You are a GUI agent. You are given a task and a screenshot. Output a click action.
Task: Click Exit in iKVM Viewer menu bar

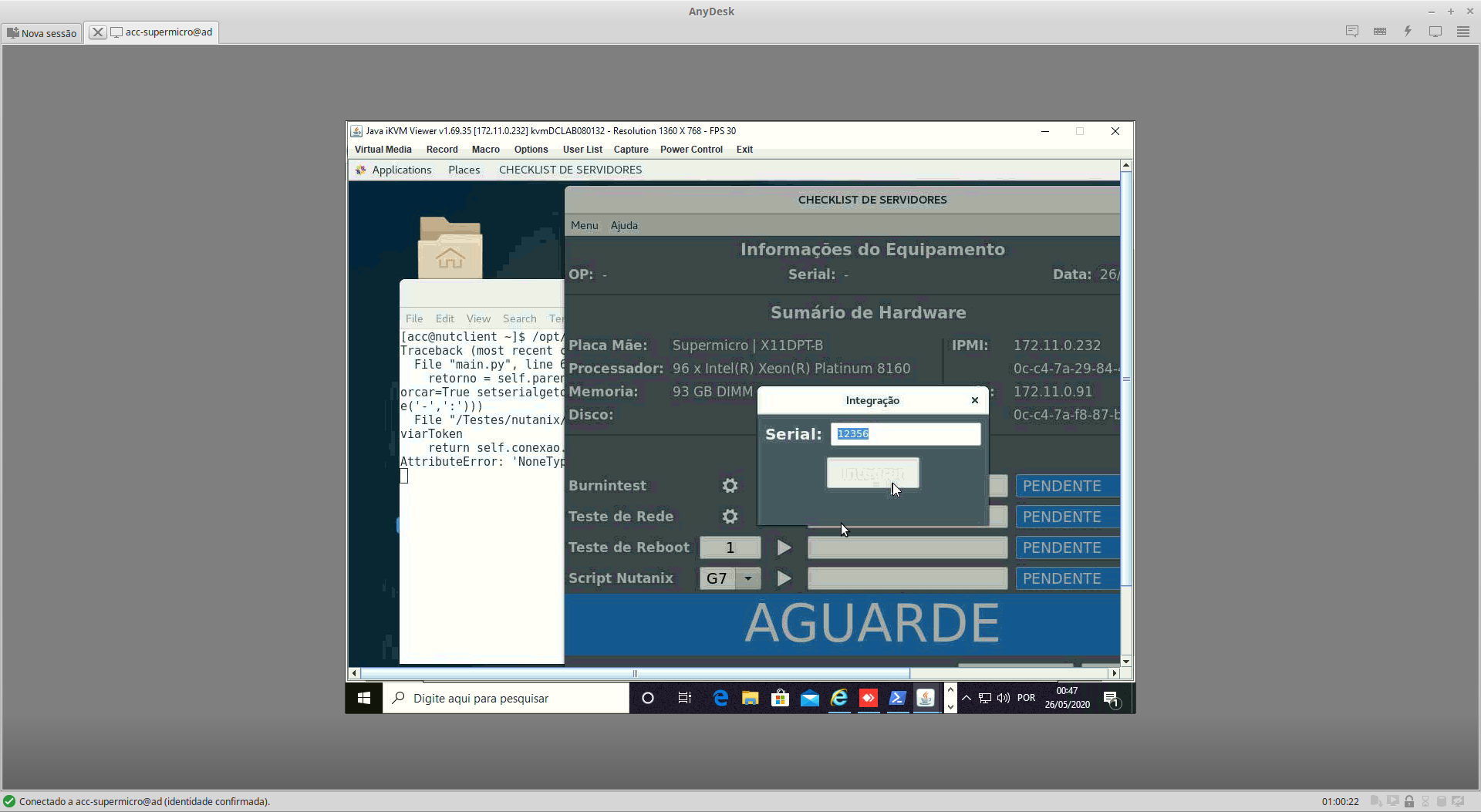(x=744, y=150)
